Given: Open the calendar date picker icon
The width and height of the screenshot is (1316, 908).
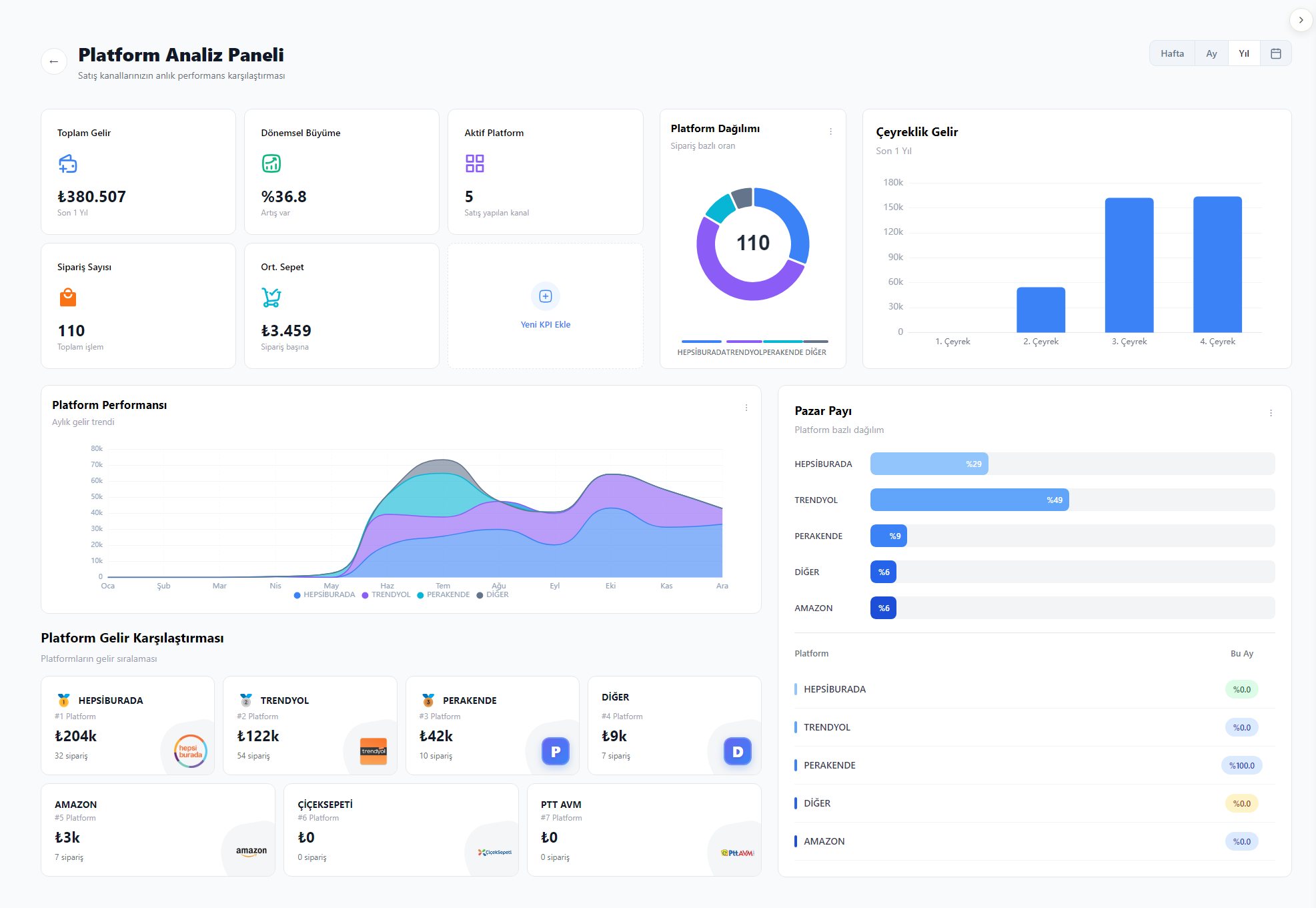Looking at the screenshot, I should pyautogui.click(x=1275, y=53).
